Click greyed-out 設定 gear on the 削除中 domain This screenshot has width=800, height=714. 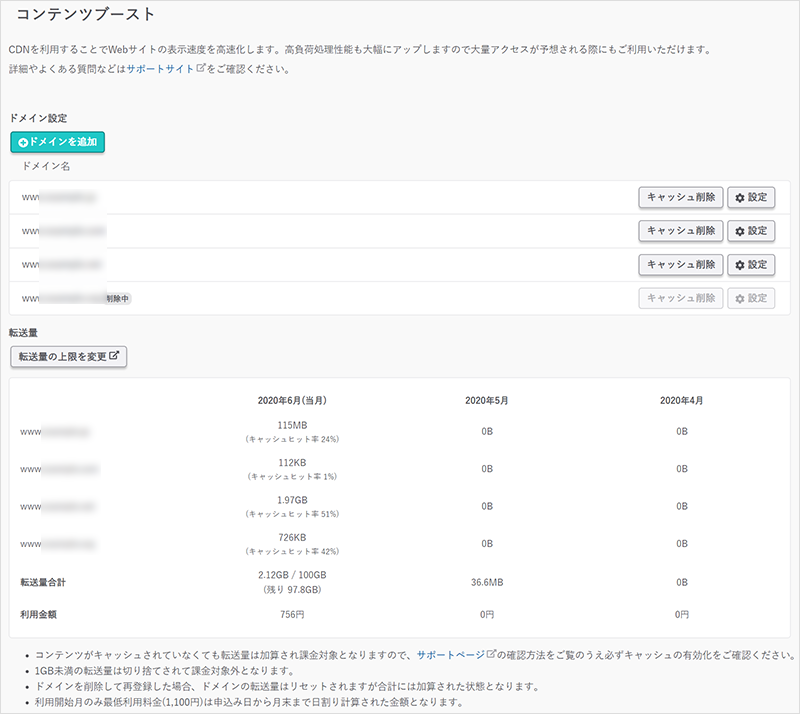pyautogui.click(x=751, y=298)
